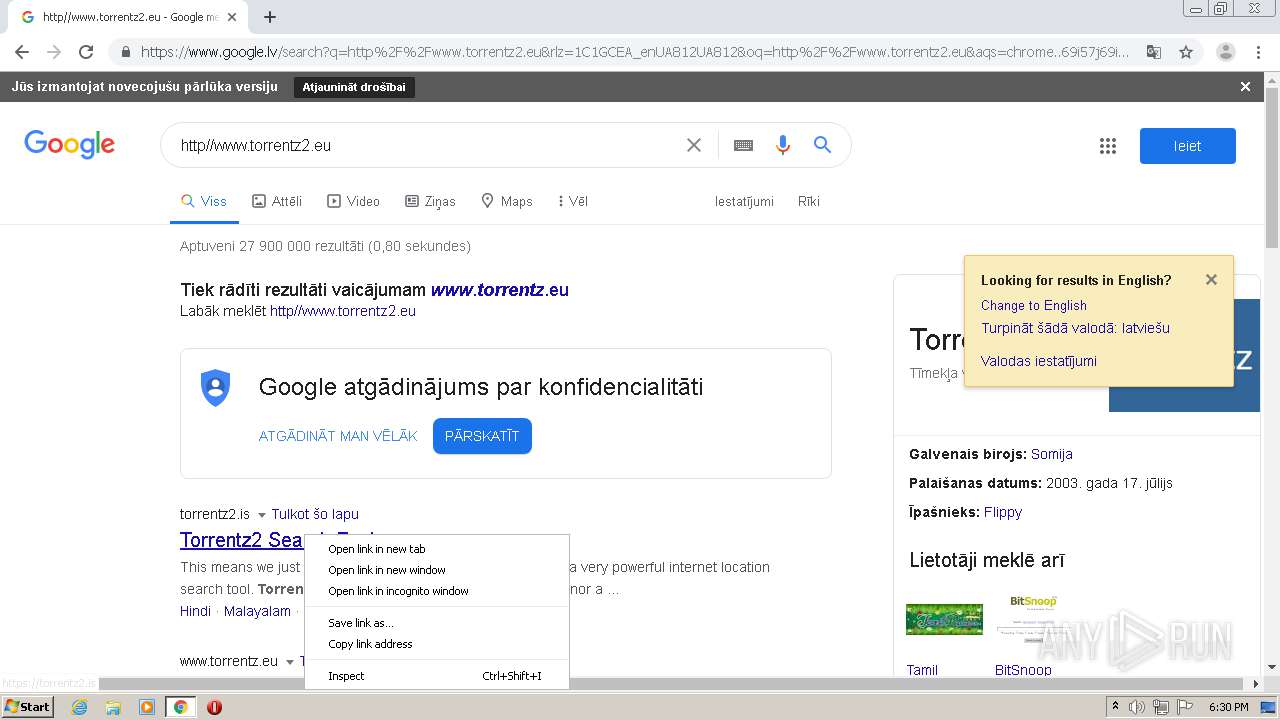Screen dimensions: 1280x720
Task: Close the outdated browser warning bar
Action: point(1245,87)
